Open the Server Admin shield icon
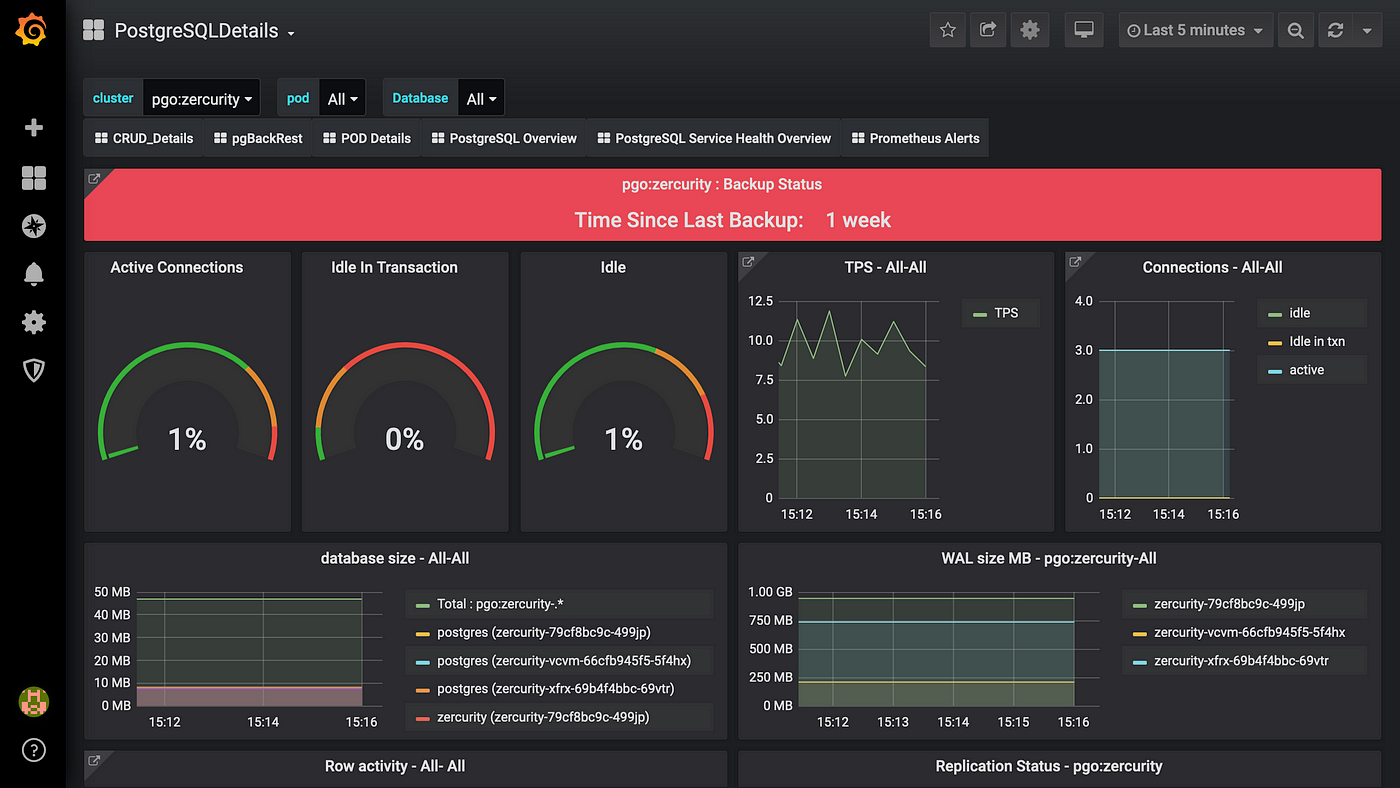Viewport: 1400px width, 788px height. tap(33, 371)
